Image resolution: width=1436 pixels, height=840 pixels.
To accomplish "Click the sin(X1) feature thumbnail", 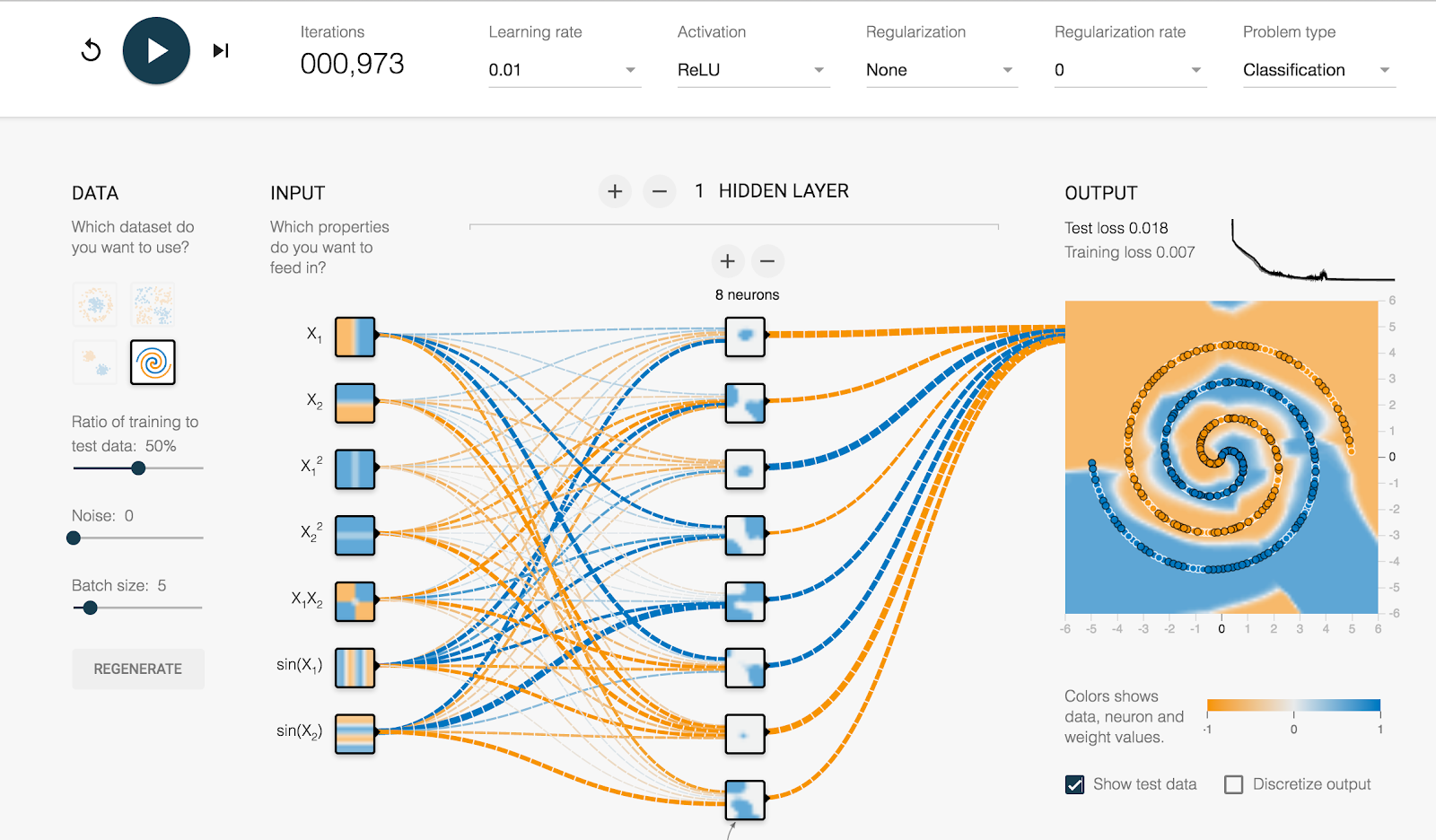I will (355, 668).
